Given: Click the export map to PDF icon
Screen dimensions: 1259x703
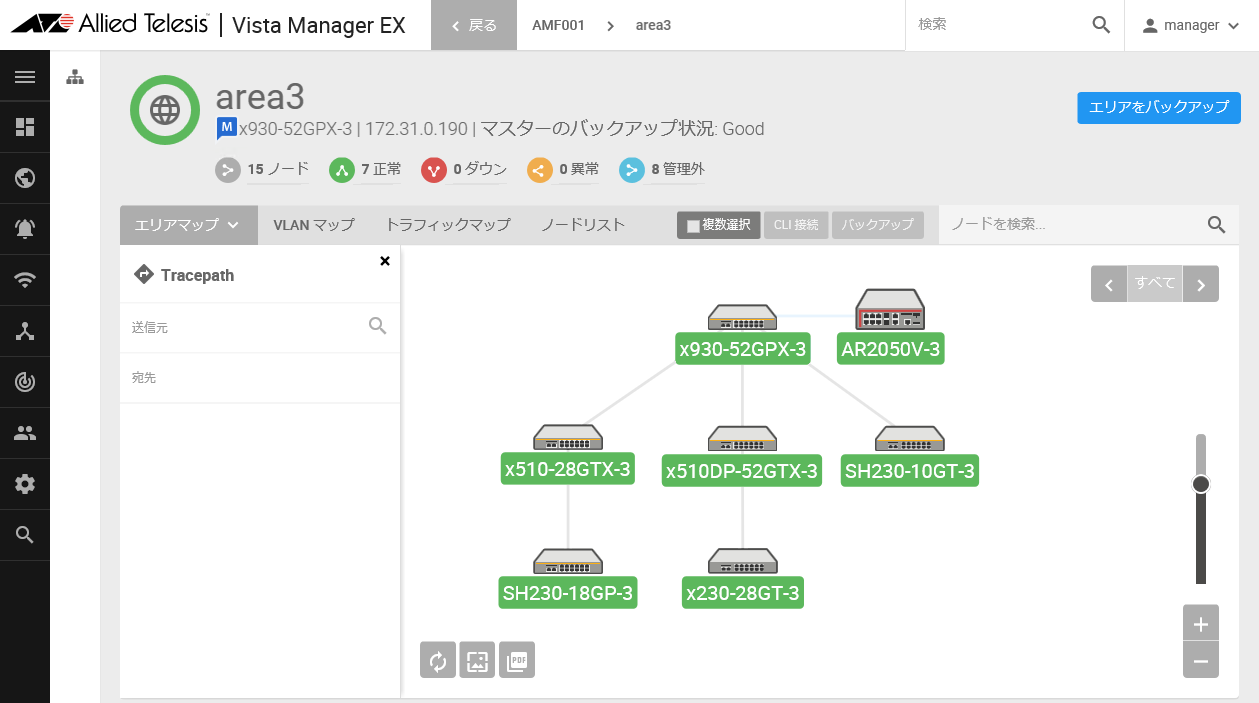Looking at the screenshot, I should point(517,660).
